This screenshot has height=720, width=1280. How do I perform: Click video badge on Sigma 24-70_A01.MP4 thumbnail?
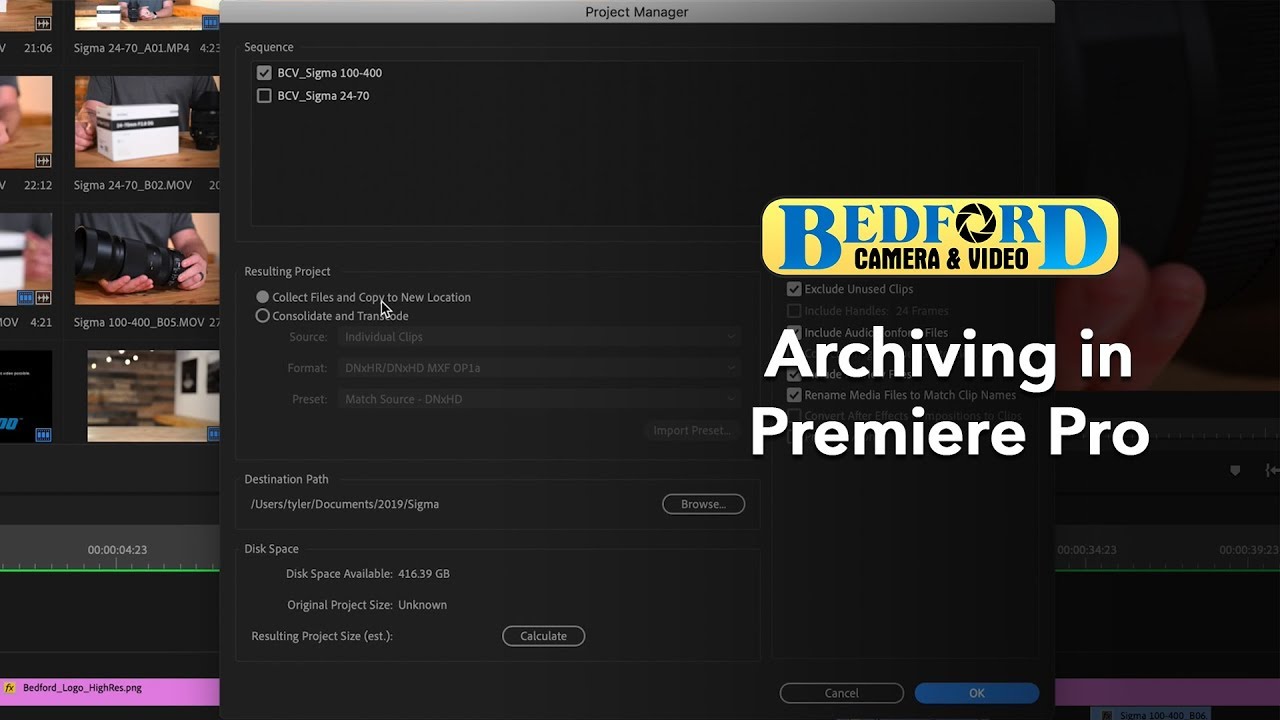pyautogui.click(x=213, y=23)
